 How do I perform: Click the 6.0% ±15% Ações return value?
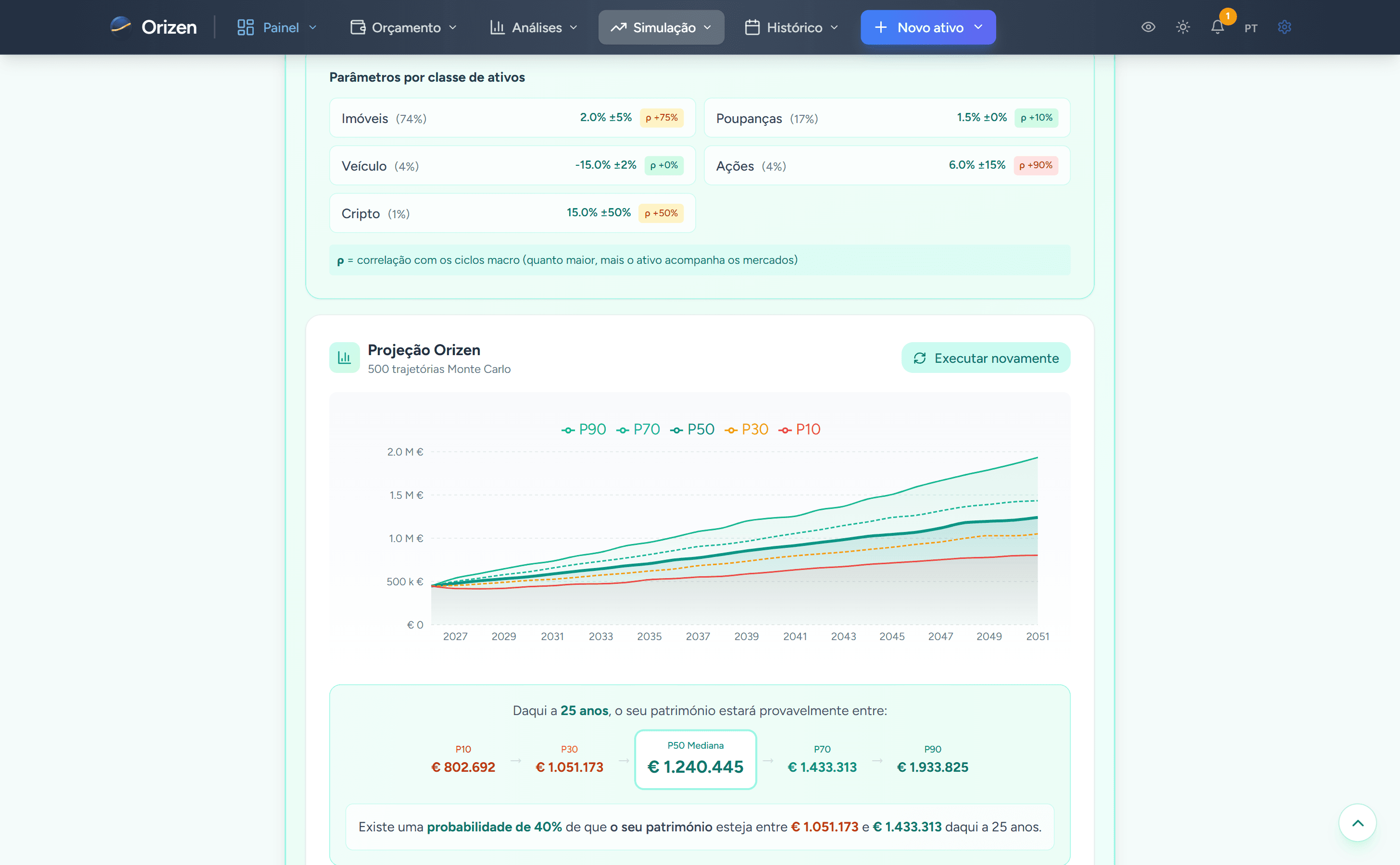pos(977,165)
